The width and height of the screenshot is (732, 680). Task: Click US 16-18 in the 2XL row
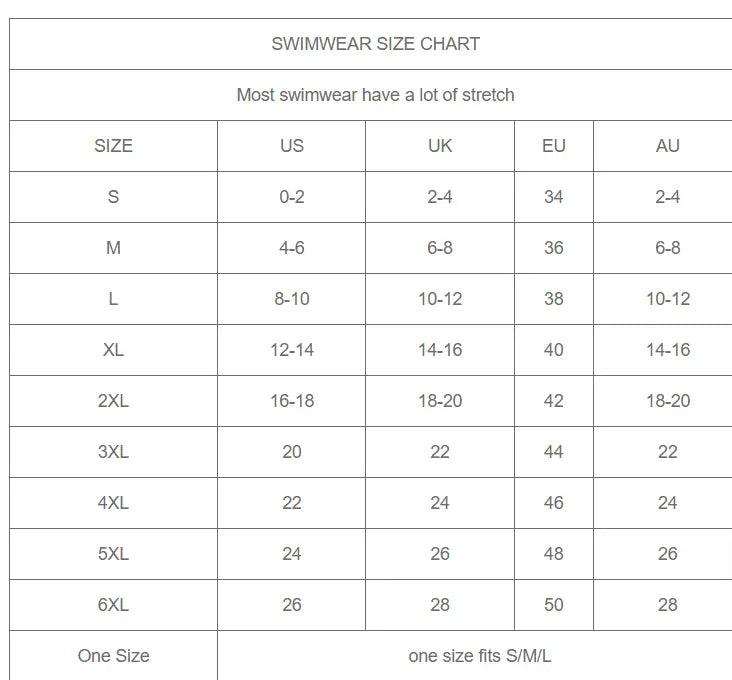[x=291, y=401]
